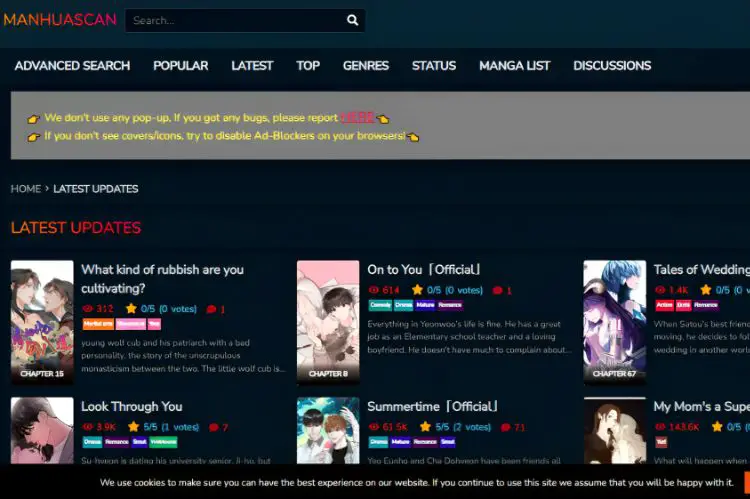The width and height of the screenshot is (750, 499).
Task: Click the Mature tag on On to You
Action: [x=425, y=305]
